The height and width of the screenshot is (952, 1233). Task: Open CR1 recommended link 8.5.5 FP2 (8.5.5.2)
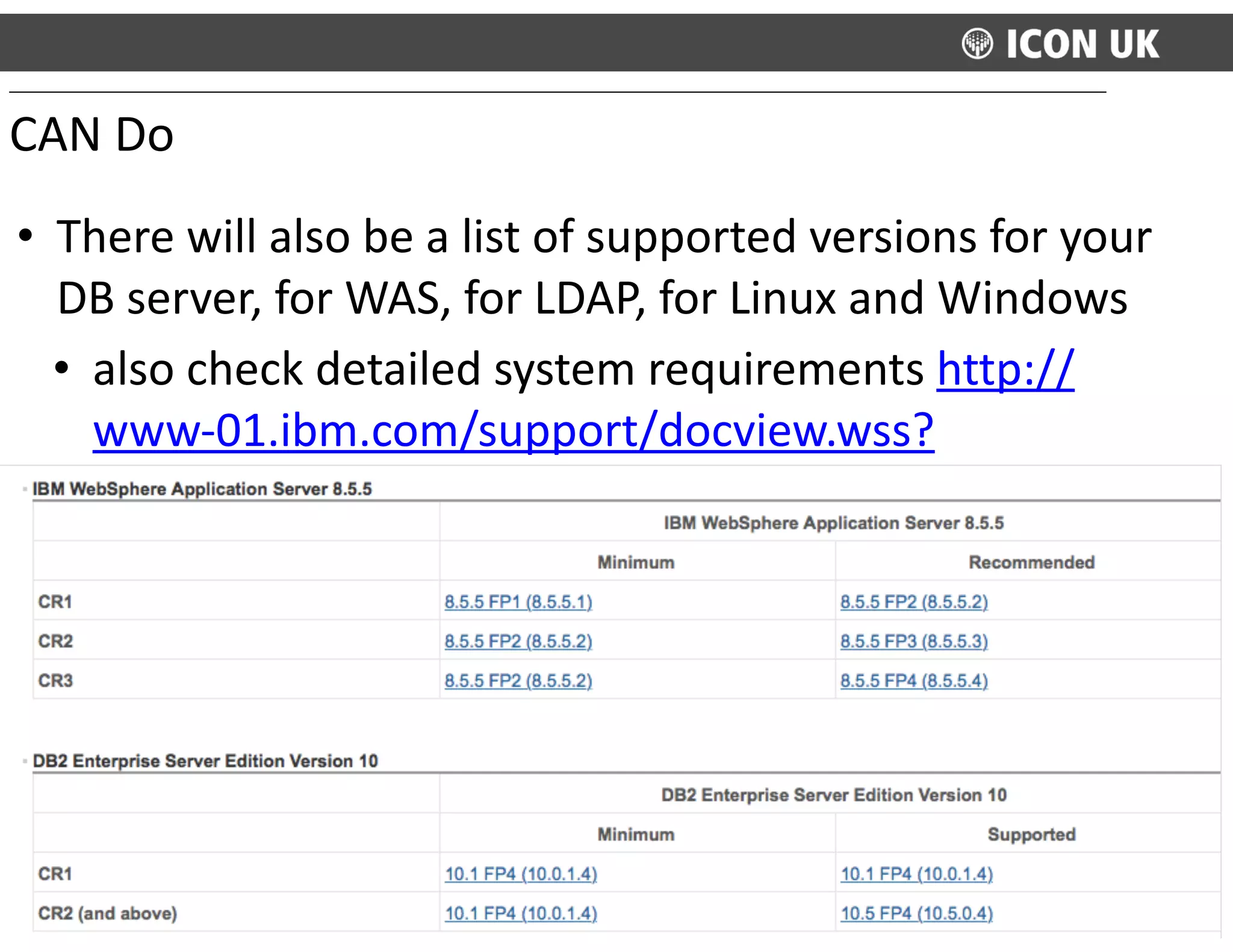tap(914, 602)
